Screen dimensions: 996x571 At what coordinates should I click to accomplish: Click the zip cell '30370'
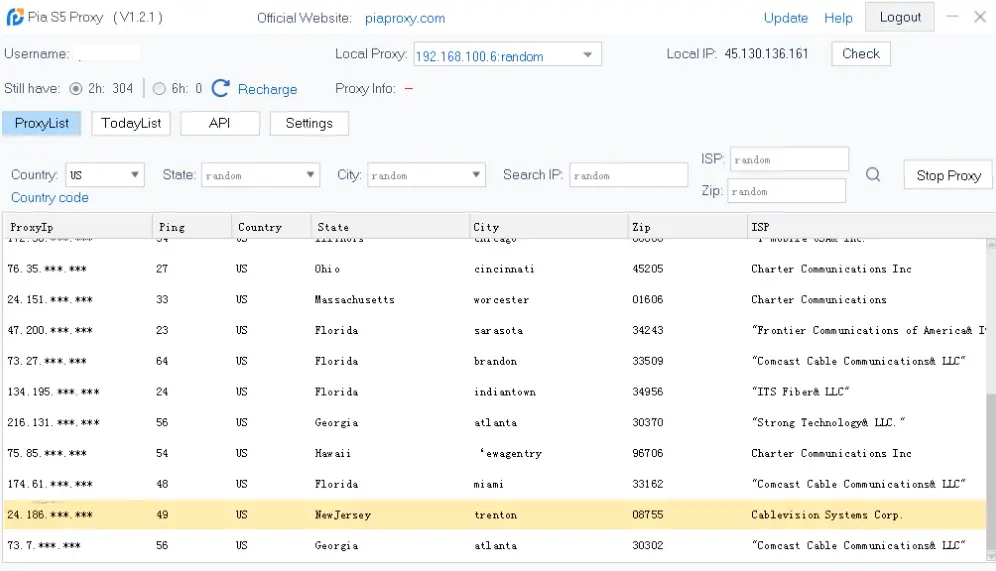(x=647, y=422)
